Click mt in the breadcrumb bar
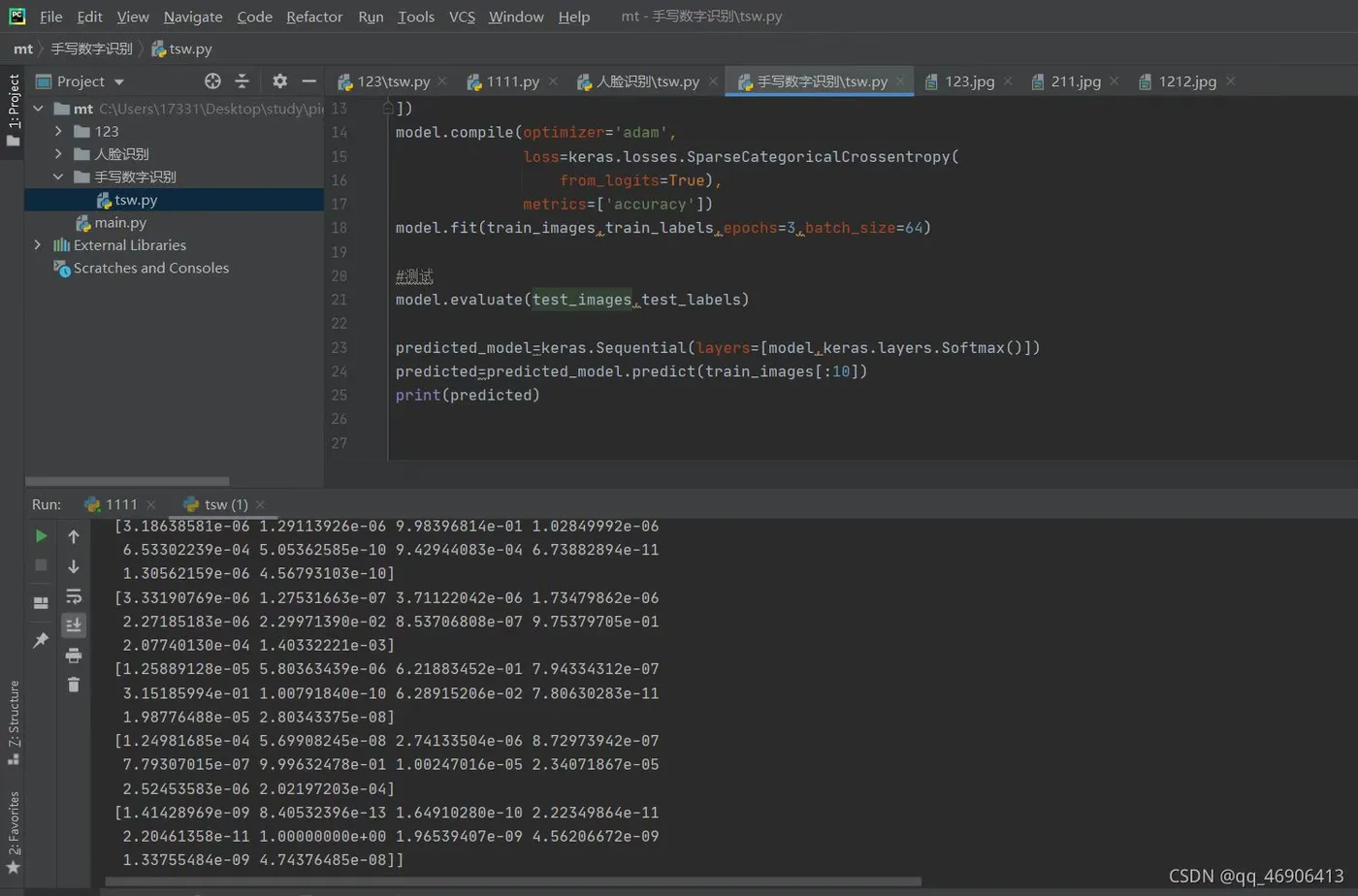This screenshot has height=896, width=1358. point(23,48)
